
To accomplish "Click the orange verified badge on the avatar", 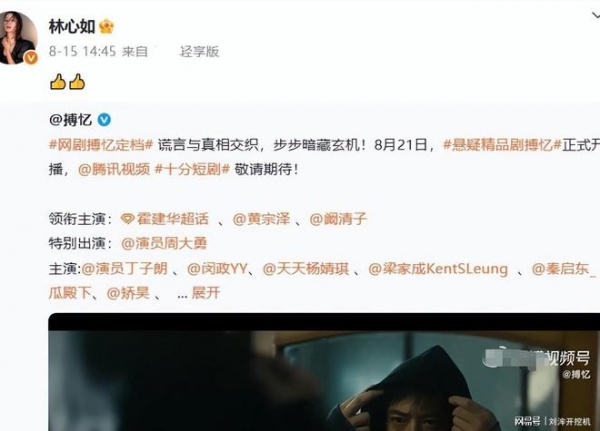I will 31,58.
